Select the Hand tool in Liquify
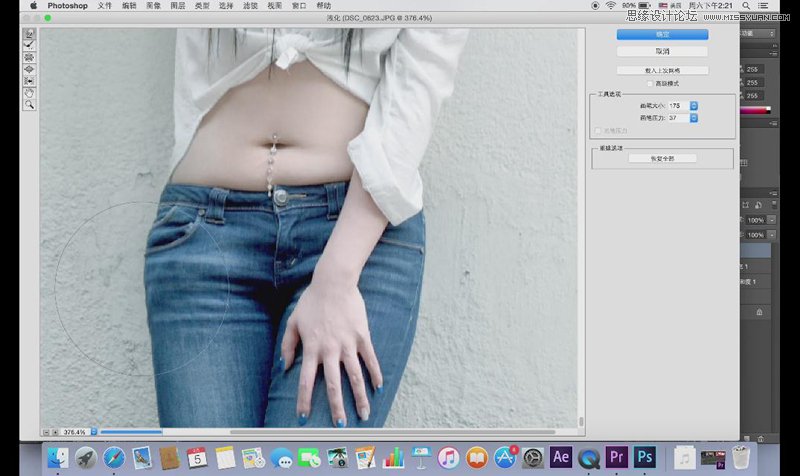800x476 pixels. (29, 93)
